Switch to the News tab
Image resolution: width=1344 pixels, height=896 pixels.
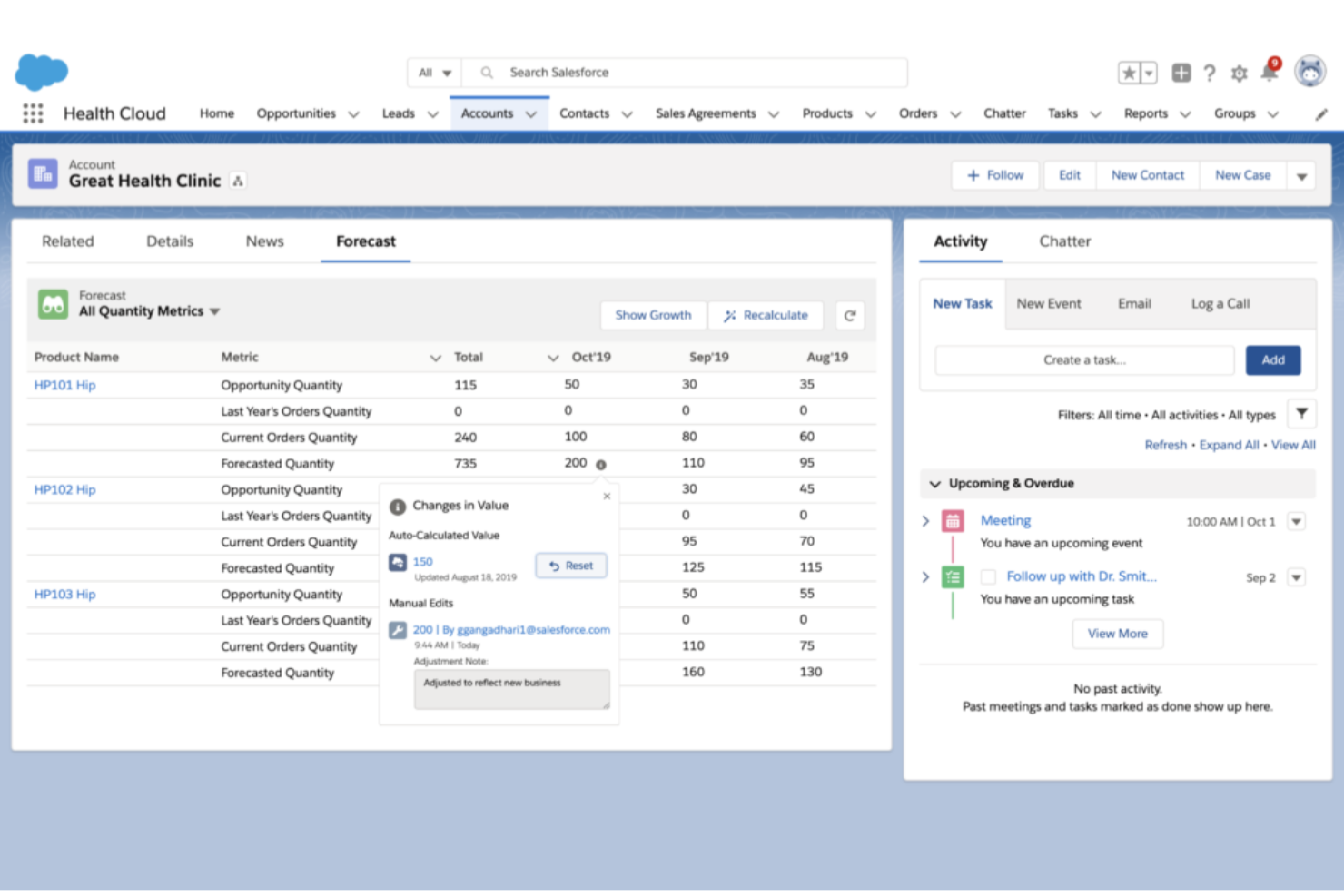coord(264,241)
